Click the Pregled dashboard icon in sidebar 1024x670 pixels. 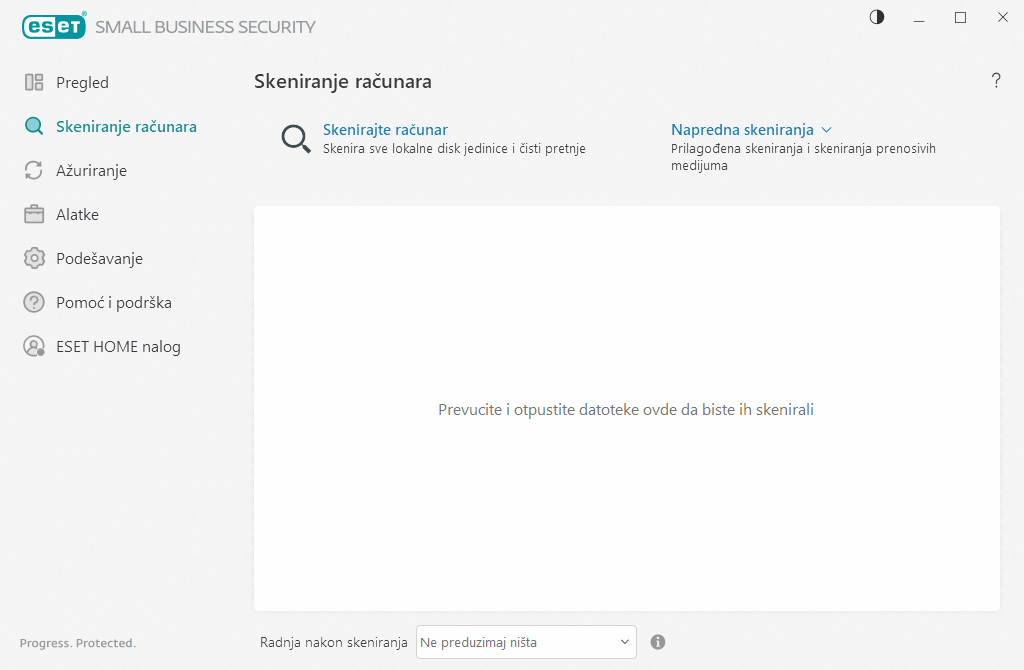click(x=34, y=83)
